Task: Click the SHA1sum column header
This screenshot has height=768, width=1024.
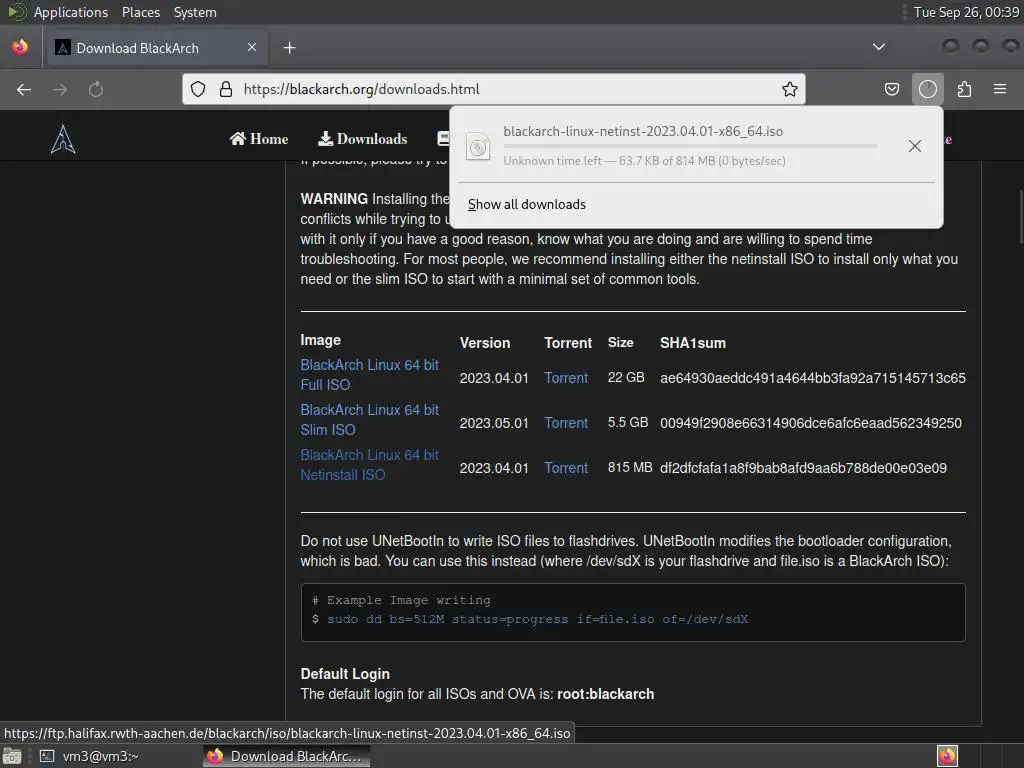Action: pyautogui.click(x=693, y=343)
